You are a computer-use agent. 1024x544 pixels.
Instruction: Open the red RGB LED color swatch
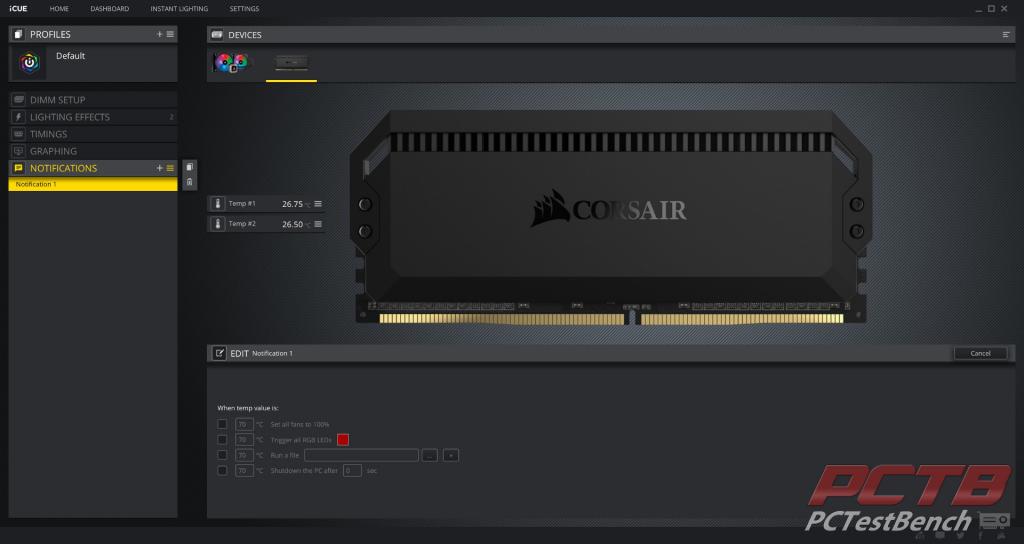pos(343,440)
